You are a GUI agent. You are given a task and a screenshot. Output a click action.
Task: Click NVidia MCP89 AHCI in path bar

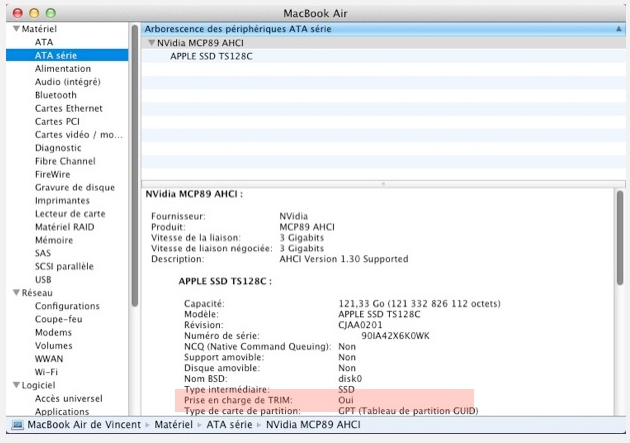(x=313, y=425)
